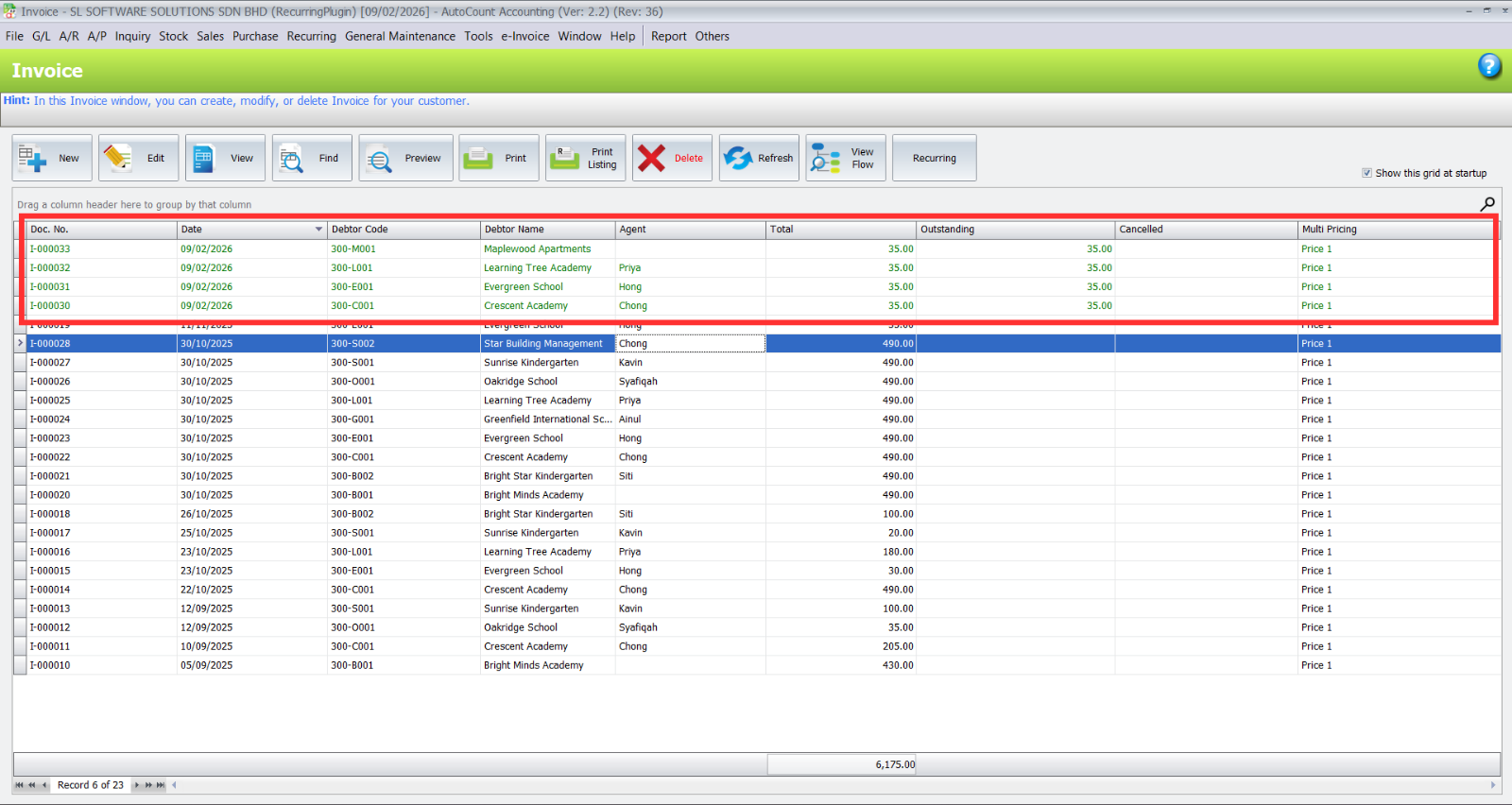Click the Find magnifier toolbar button
The image size is (1512, 805).
coord(313,158)
